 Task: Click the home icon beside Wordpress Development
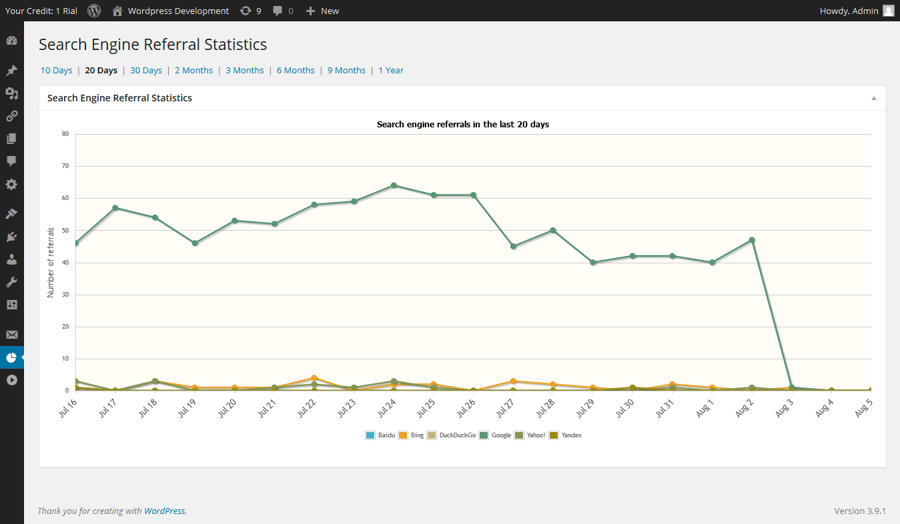point(117,10)
